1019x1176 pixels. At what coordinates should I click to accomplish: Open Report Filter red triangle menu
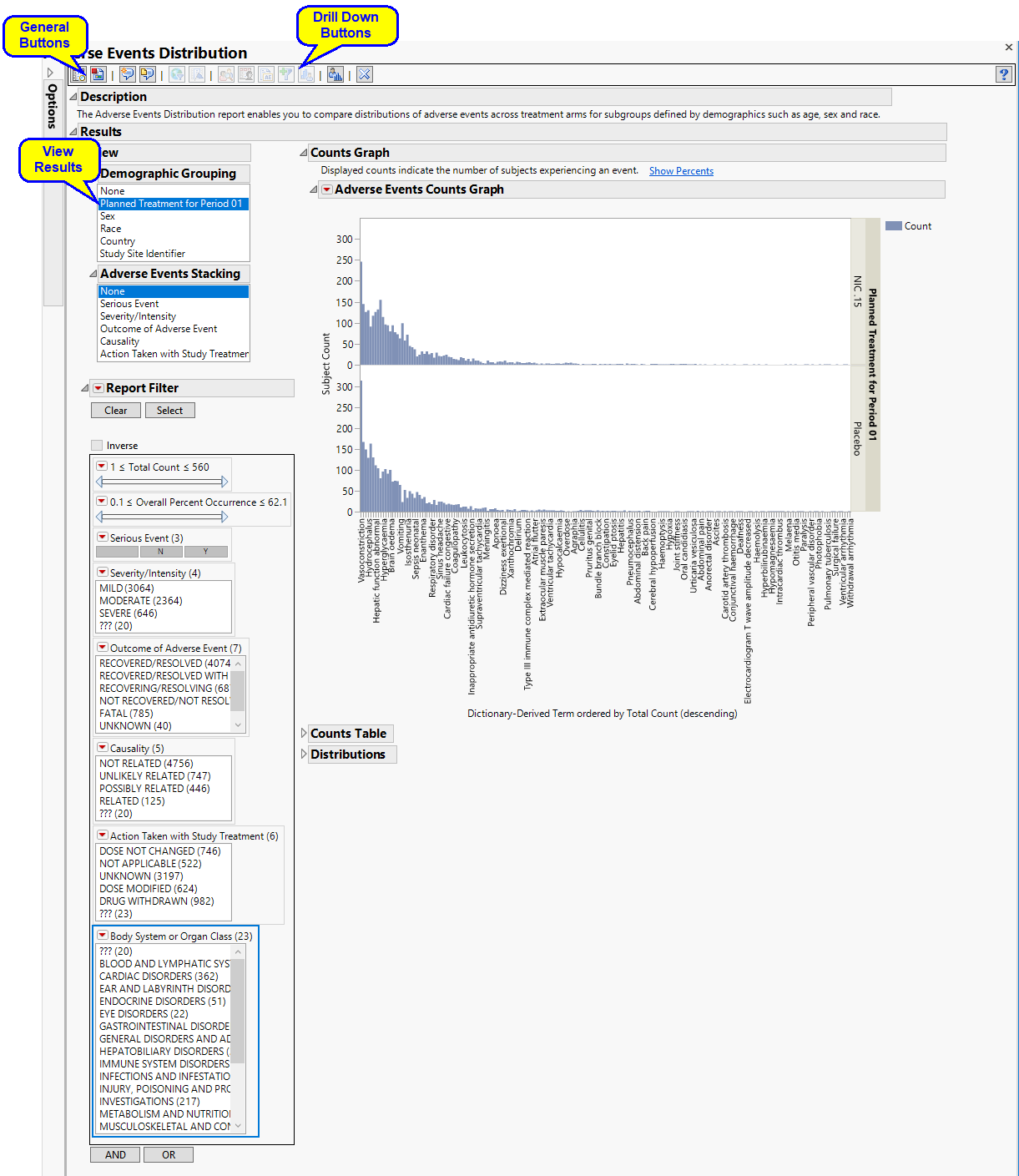click(x=98, y=388)
